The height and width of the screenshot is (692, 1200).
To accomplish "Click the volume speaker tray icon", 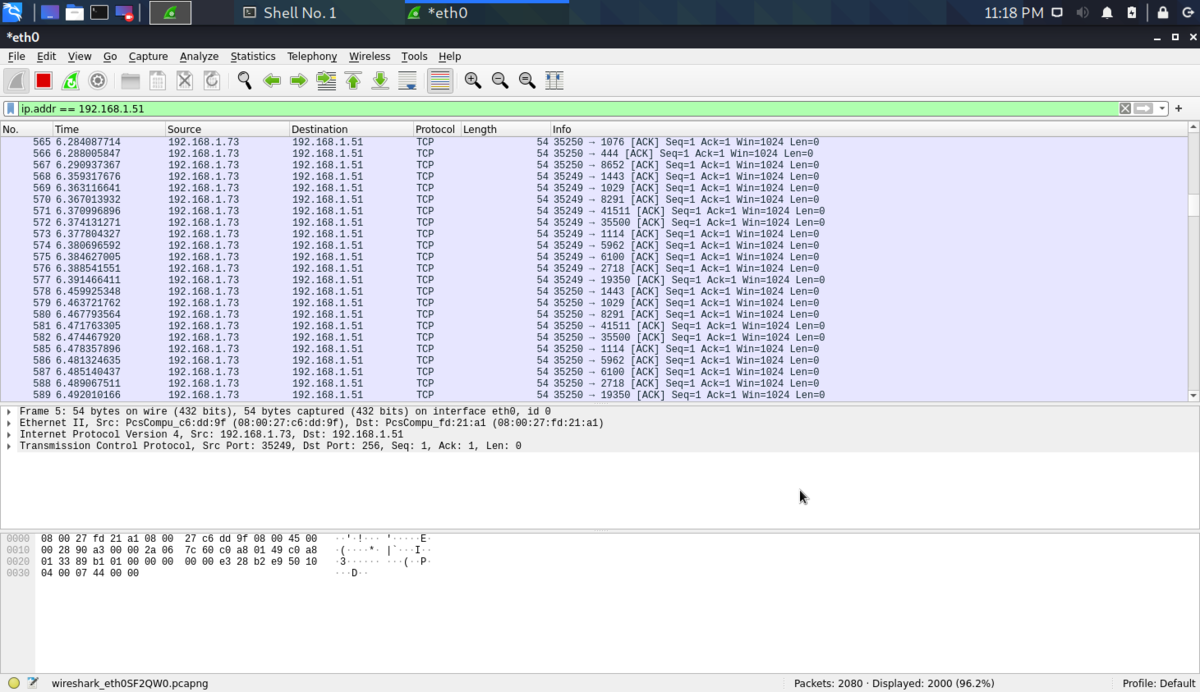I will click(1082, 13).
